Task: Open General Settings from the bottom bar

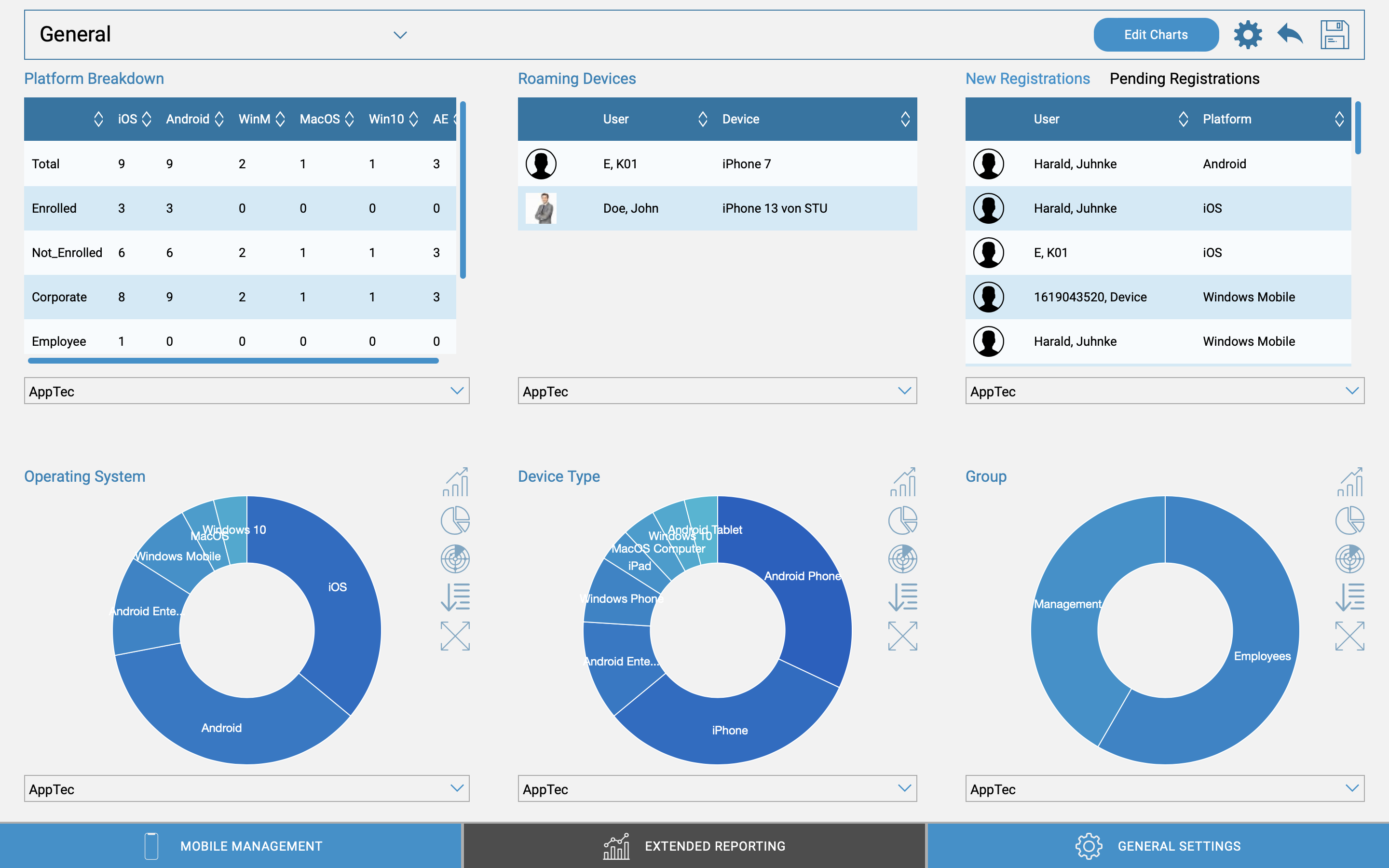Action: point(1178,846)
